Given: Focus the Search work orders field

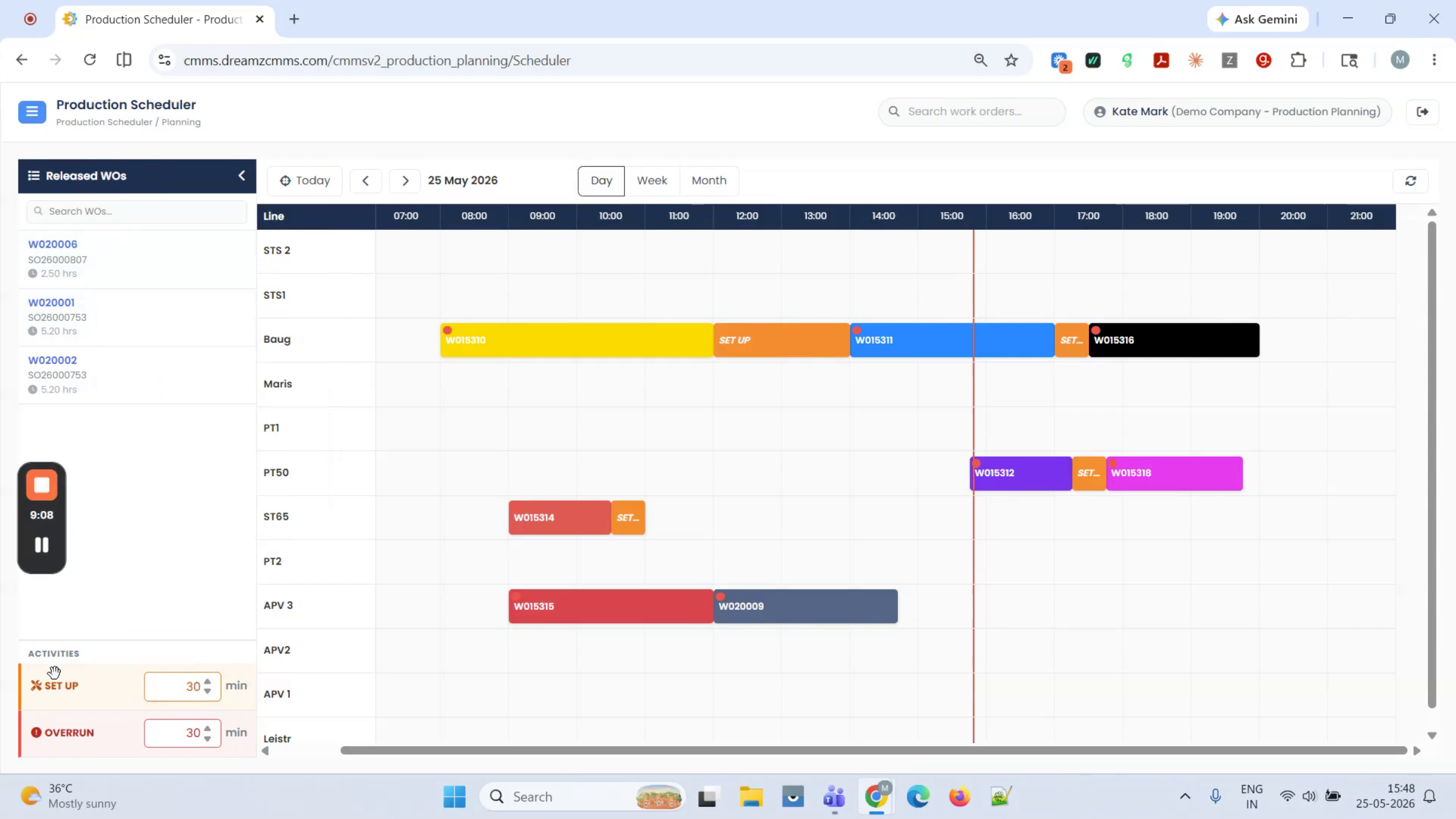Looking at the screenshot, I should point(972,112).
